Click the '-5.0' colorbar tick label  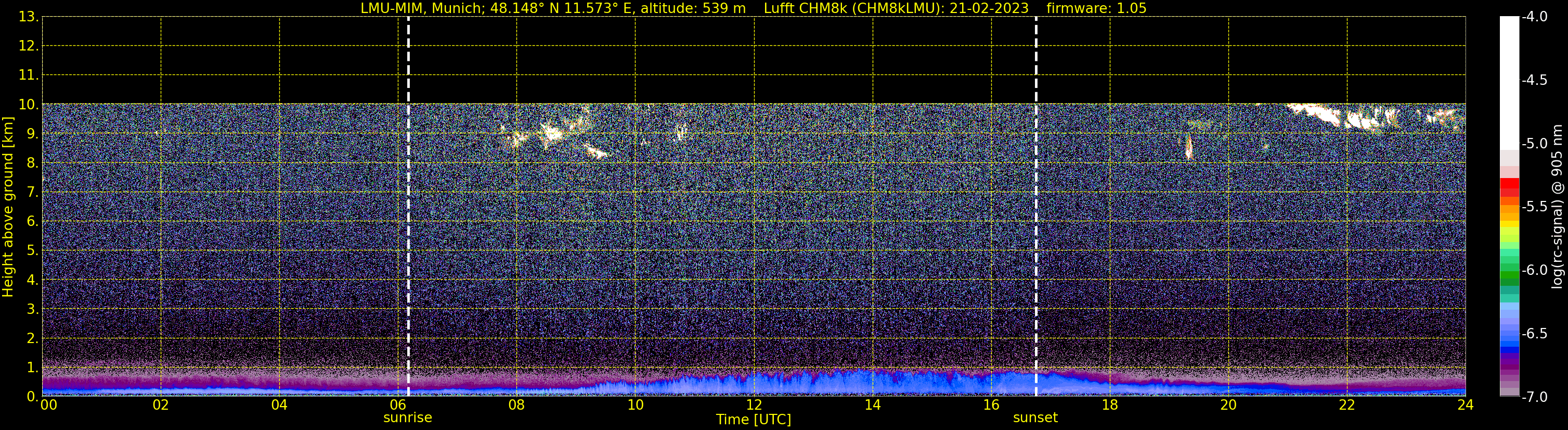tap(1534, 143)
